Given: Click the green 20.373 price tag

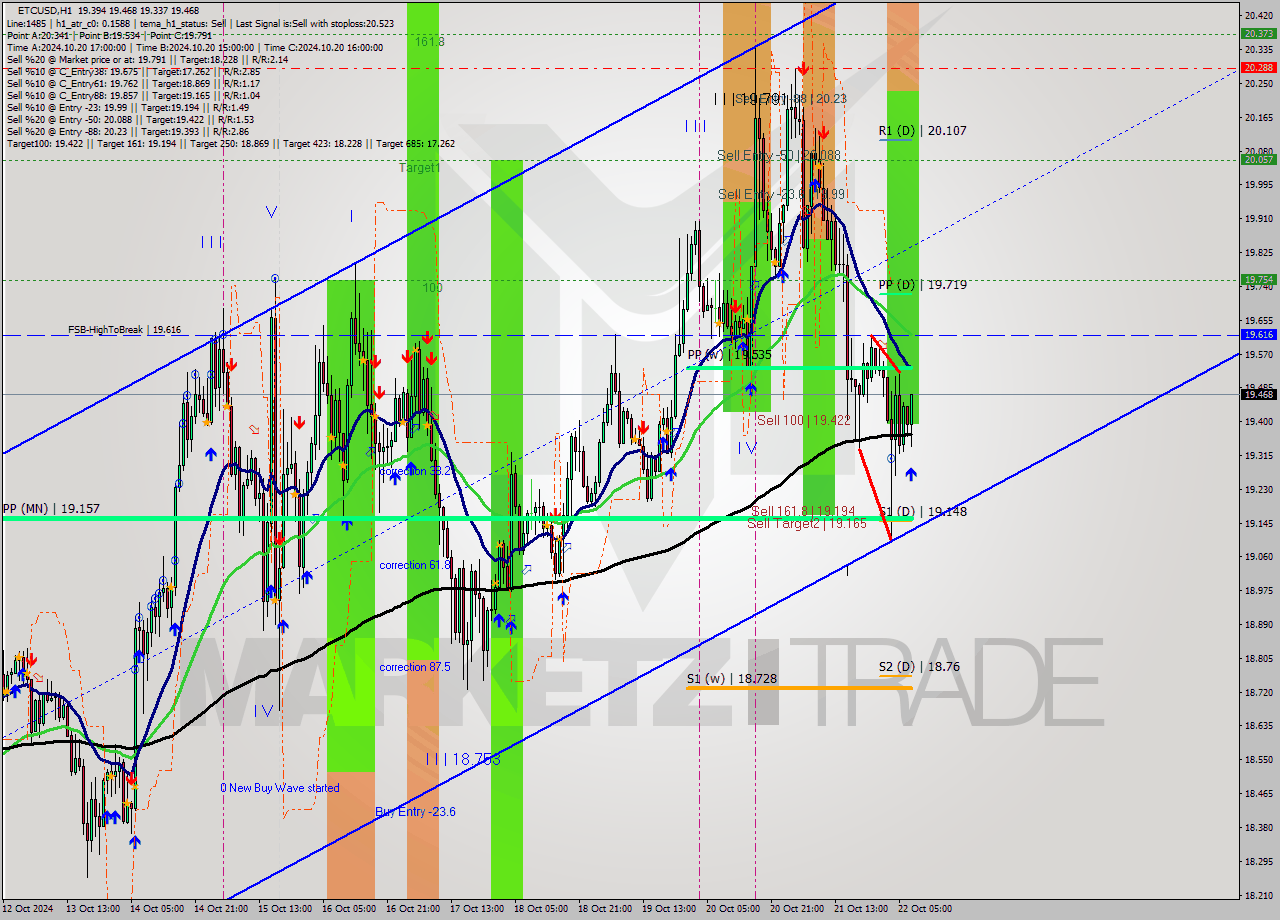Looking at the screenshot, I should click(1258, 34).
